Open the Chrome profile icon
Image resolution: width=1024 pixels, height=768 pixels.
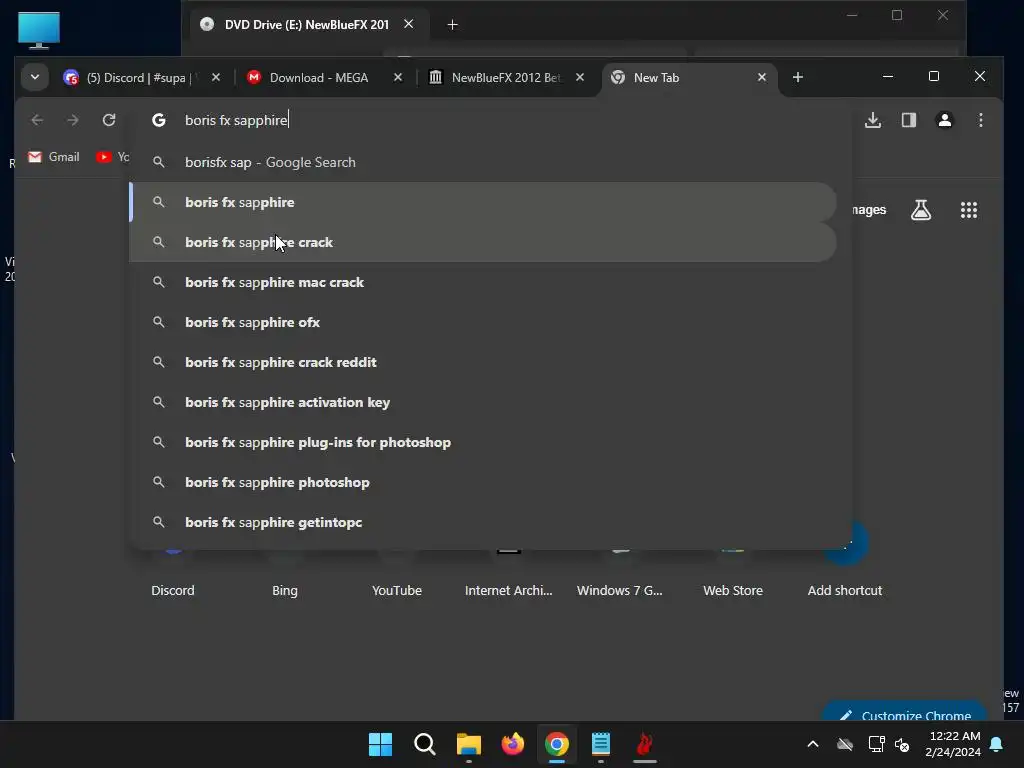click(x=945, y=120)
